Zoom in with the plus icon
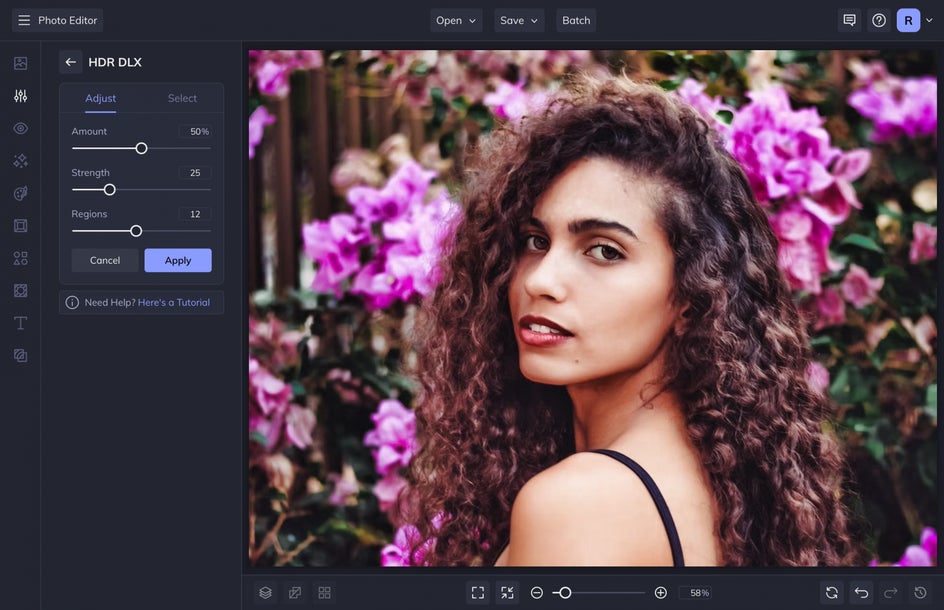The image size is (944, 610). [660, 593]
